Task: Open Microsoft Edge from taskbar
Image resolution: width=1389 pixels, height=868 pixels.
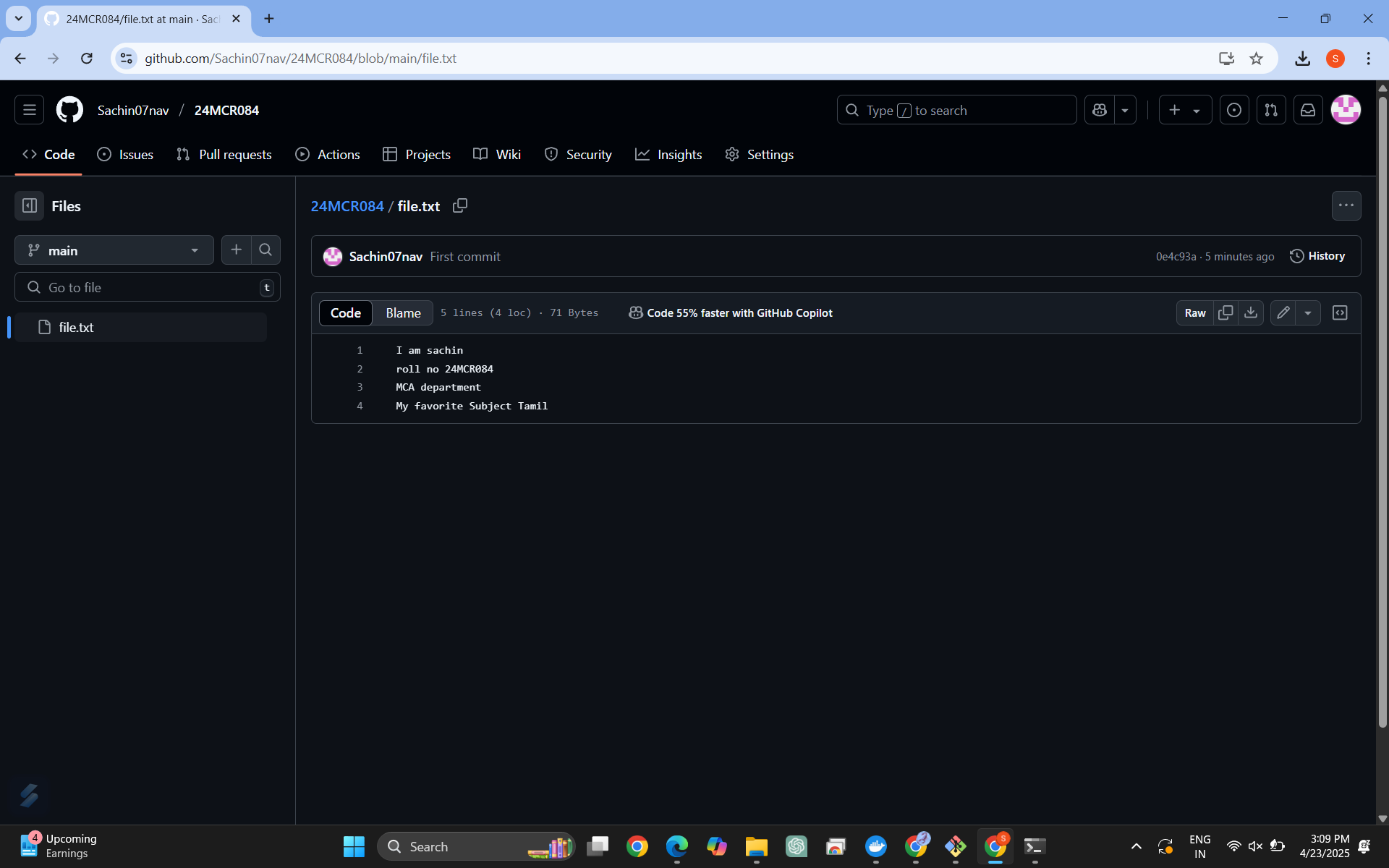Action: coord(677,846)
